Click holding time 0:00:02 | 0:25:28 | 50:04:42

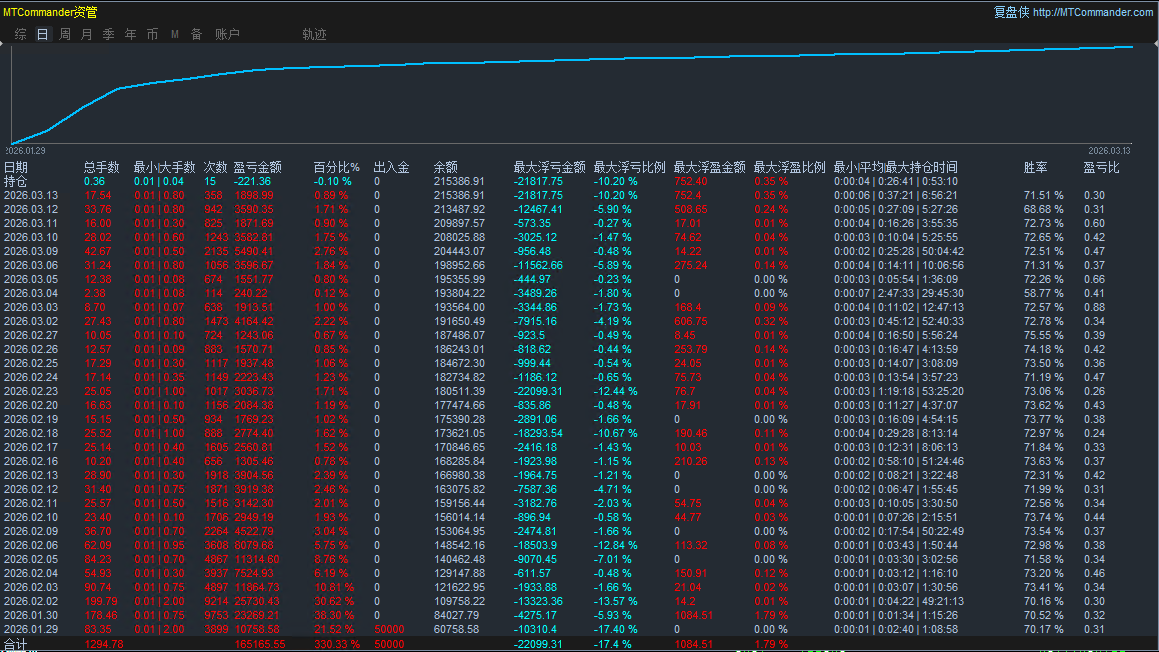899,251
